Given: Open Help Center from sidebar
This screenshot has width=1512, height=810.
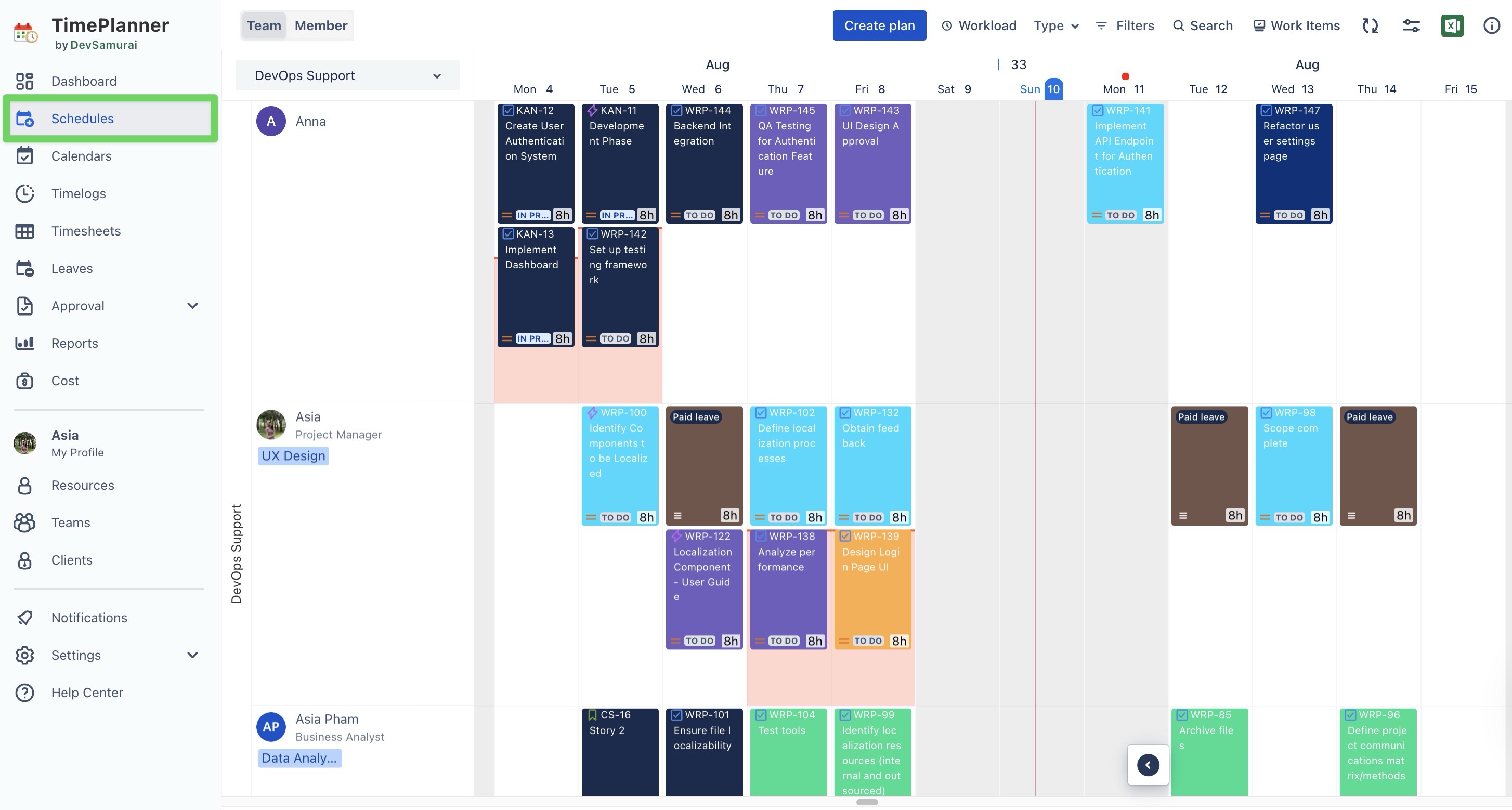Looking at the screenshot, I should tap(87, 693).
